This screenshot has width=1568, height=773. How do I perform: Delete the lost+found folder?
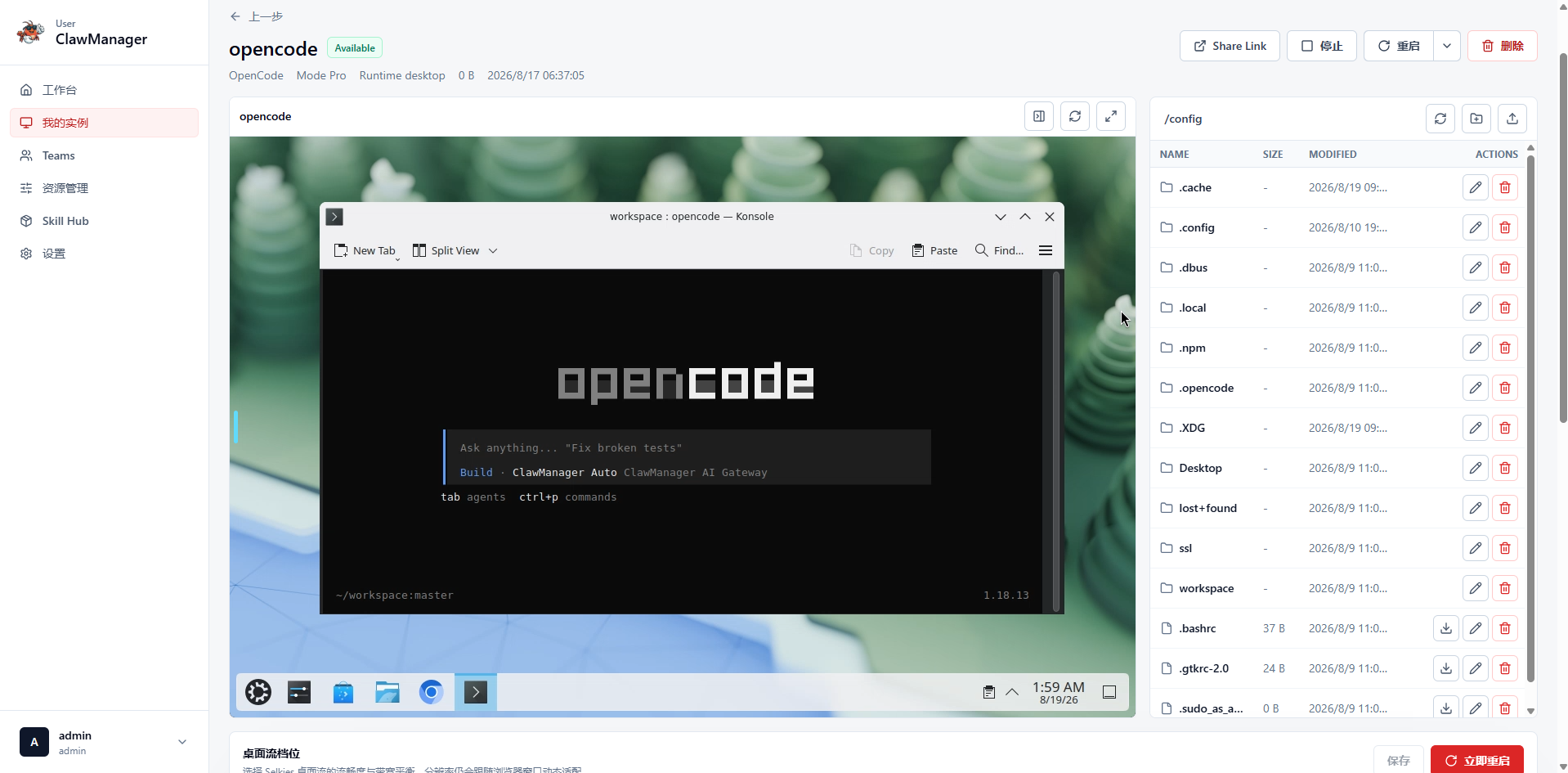[1505, 508]
